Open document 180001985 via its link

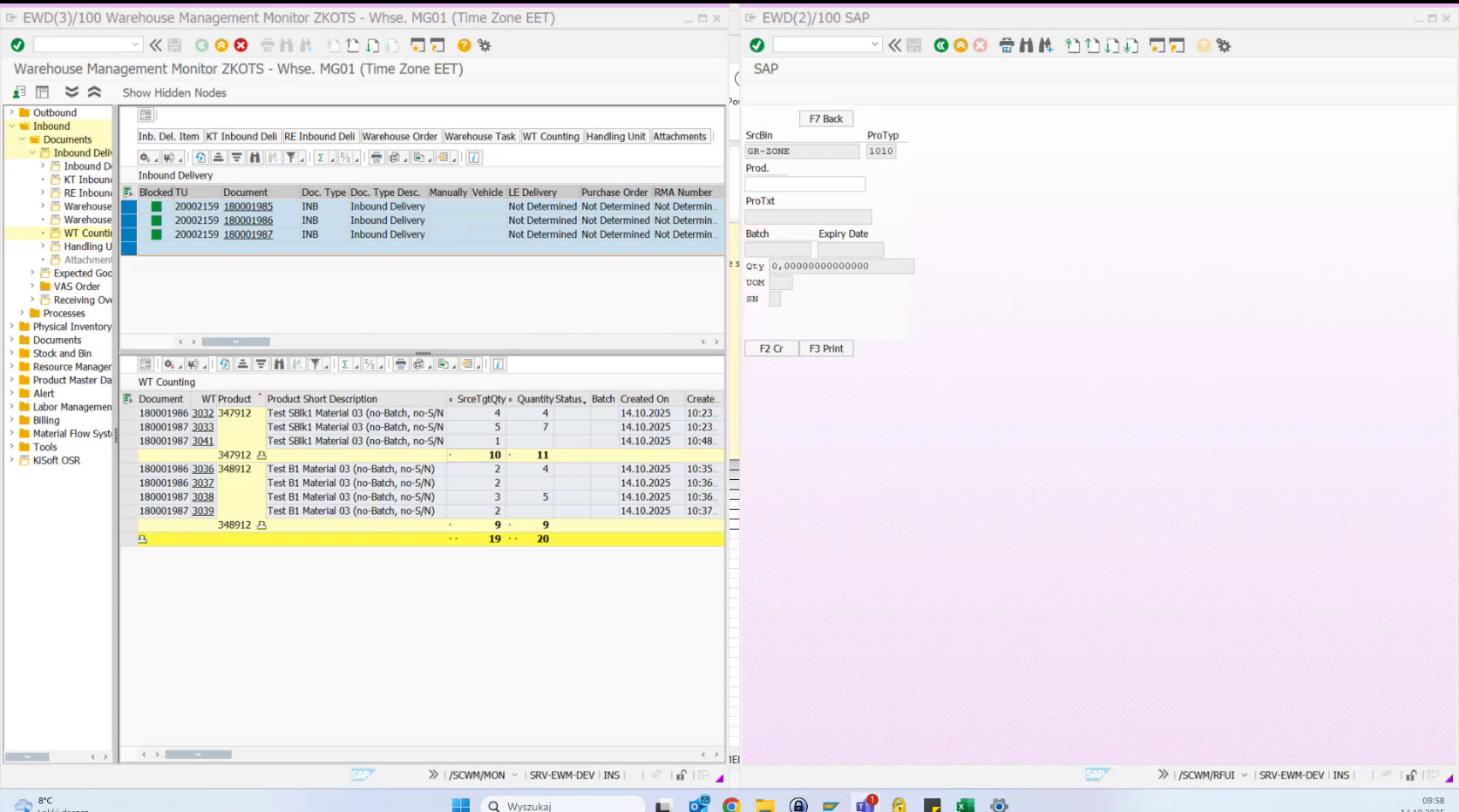[248, 206]
